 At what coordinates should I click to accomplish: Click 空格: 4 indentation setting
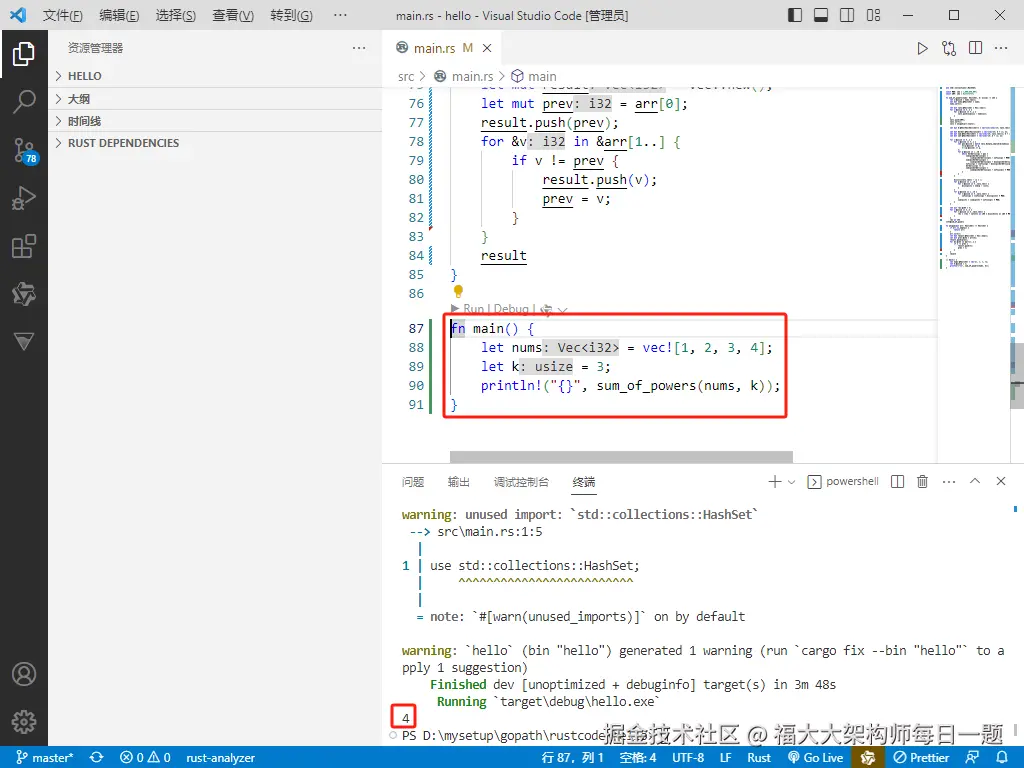tap(638, 757)
